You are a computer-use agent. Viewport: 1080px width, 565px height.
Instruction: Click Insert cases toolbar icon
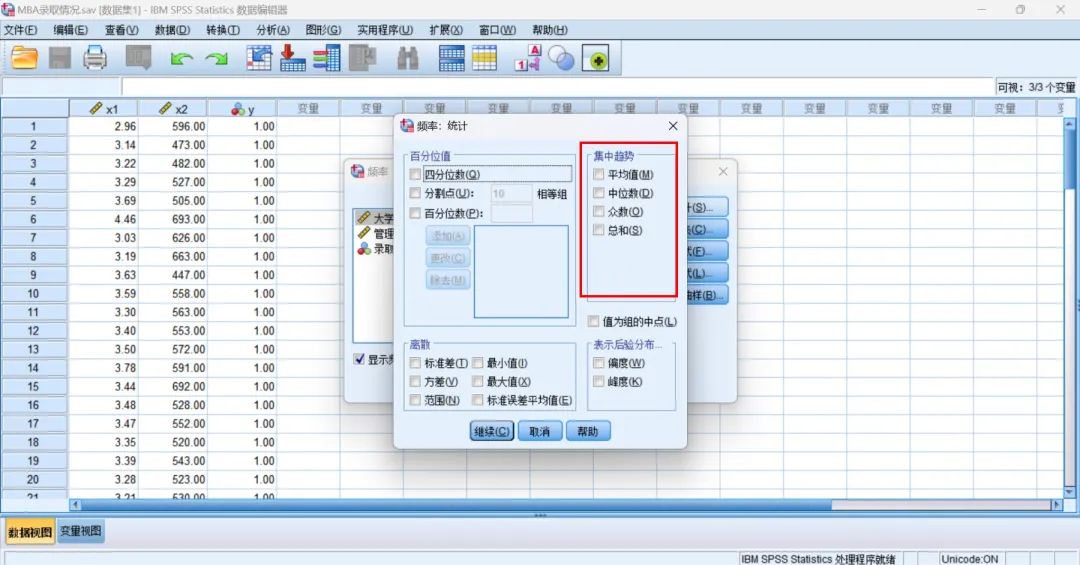[x=451, y=58]
